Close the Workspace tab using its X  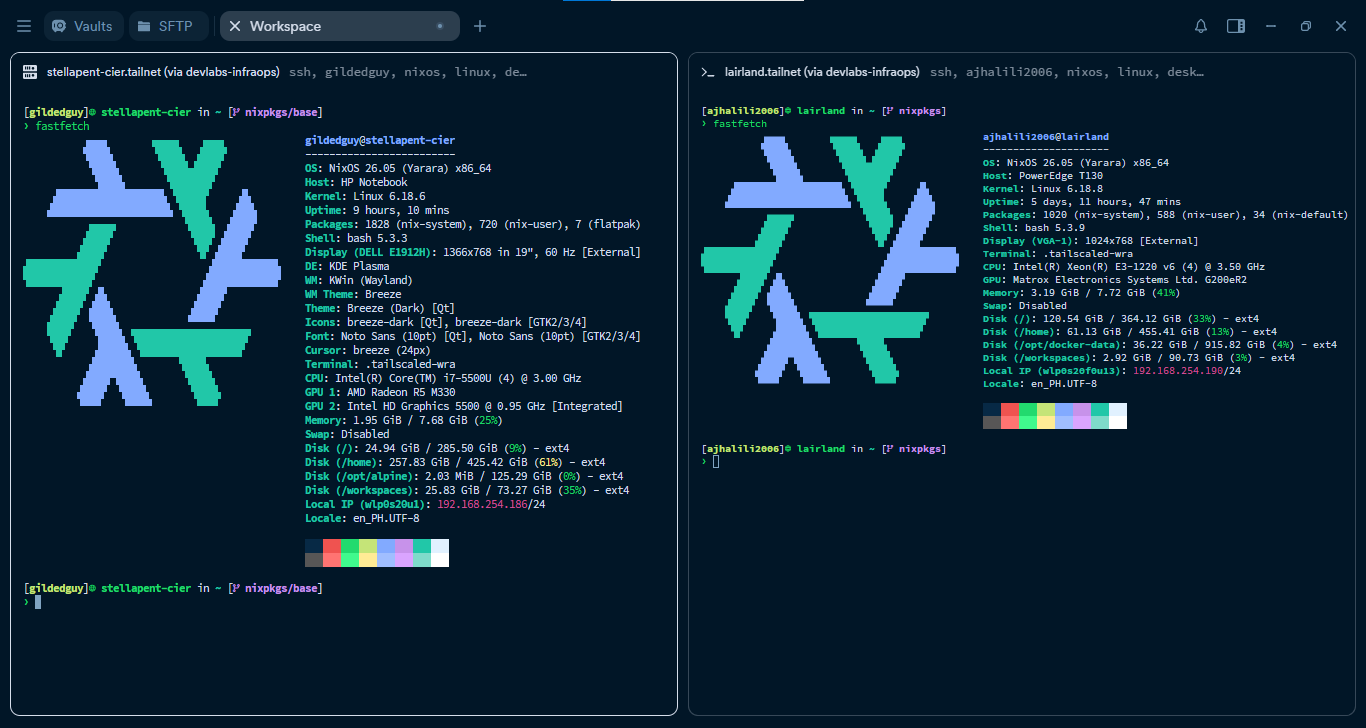[x=235, y=26]
